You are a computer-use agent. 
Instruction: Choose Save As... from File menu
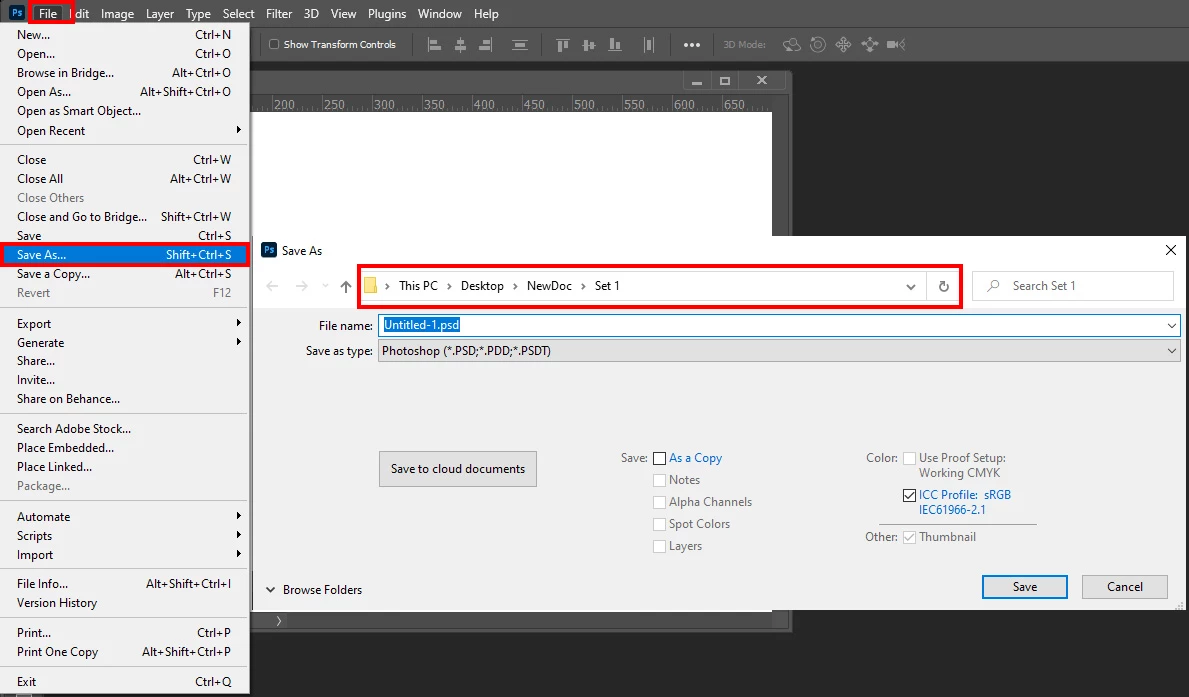click(124, 254)
